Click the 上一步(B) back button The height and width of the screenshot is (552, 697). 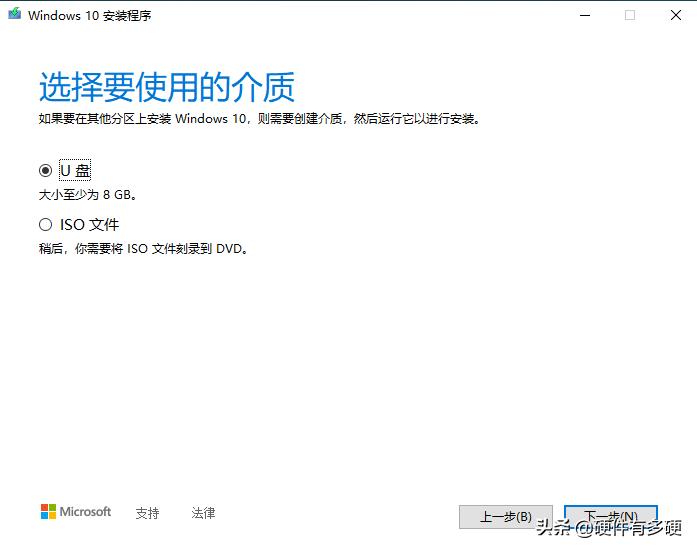tap(505, 517)
